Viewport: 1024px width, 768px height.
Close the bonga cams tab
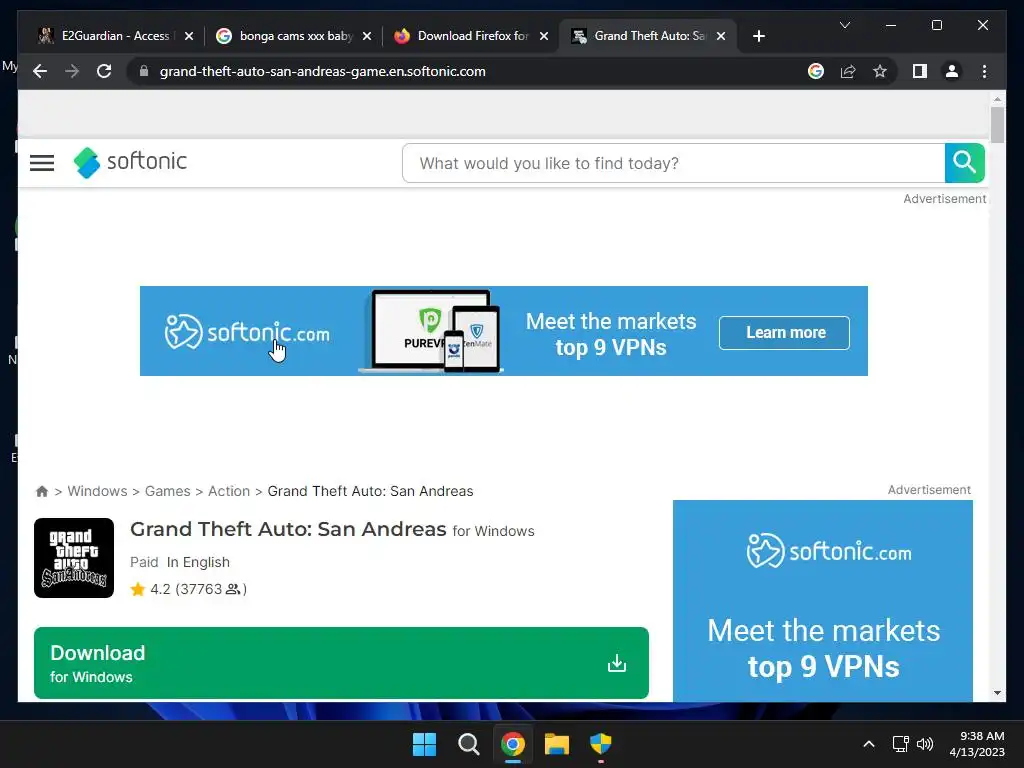click(367, 36)
